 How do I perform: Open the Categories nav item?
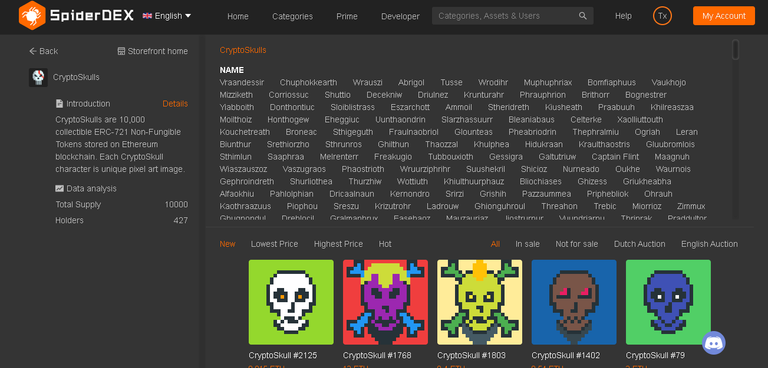tap(292, 16)
